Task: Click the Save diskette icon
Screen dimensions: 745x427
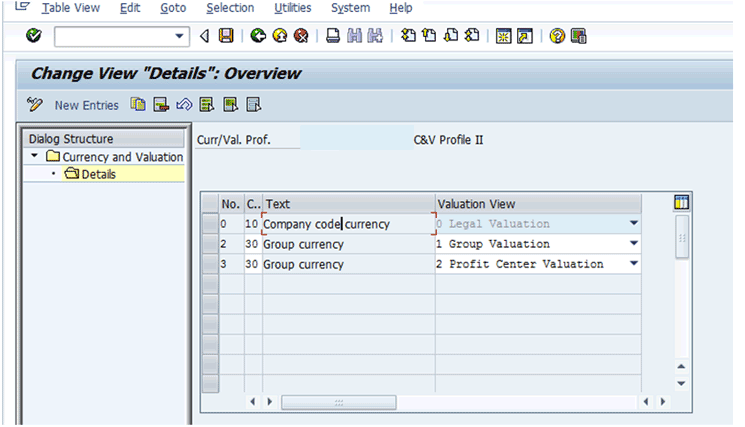Action: [x=226, y=36]
